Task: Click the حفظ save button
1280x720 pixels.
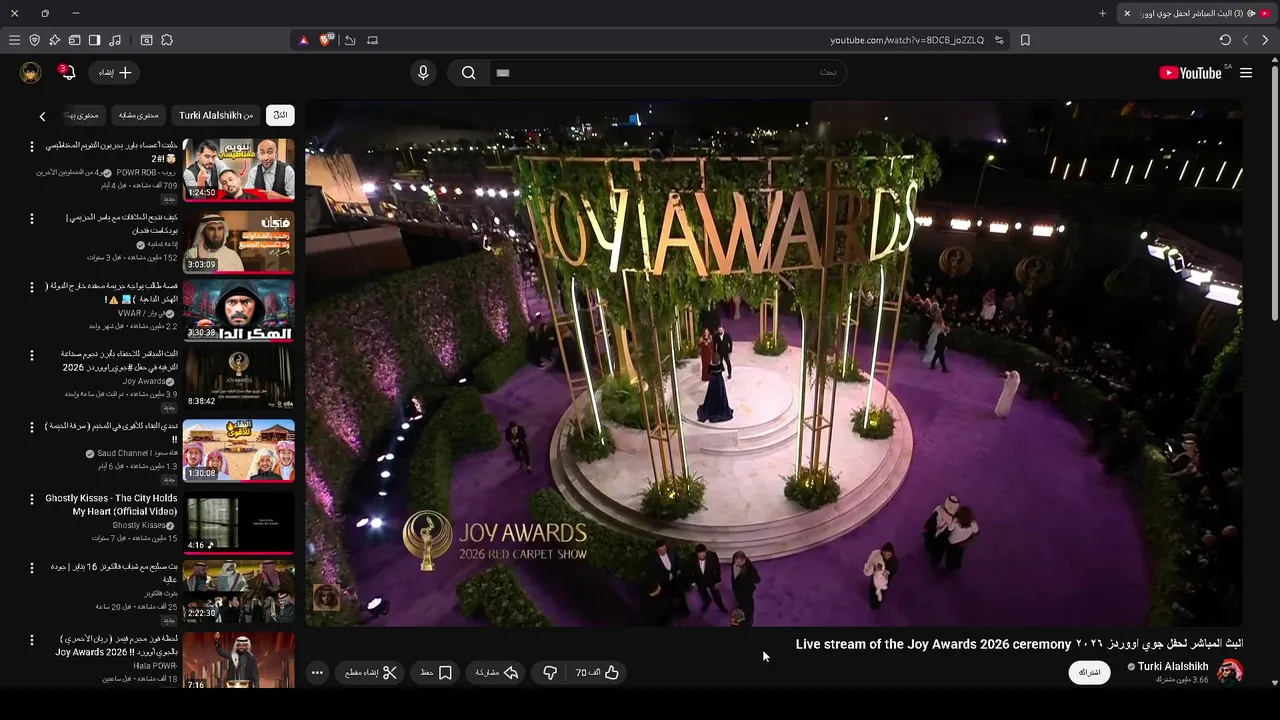Action: pos(436,673)
